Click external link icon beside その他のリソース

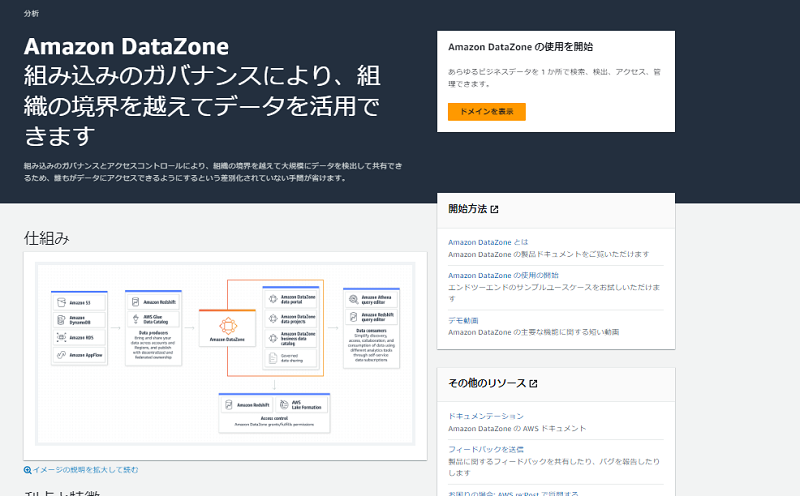click(533, 384)
